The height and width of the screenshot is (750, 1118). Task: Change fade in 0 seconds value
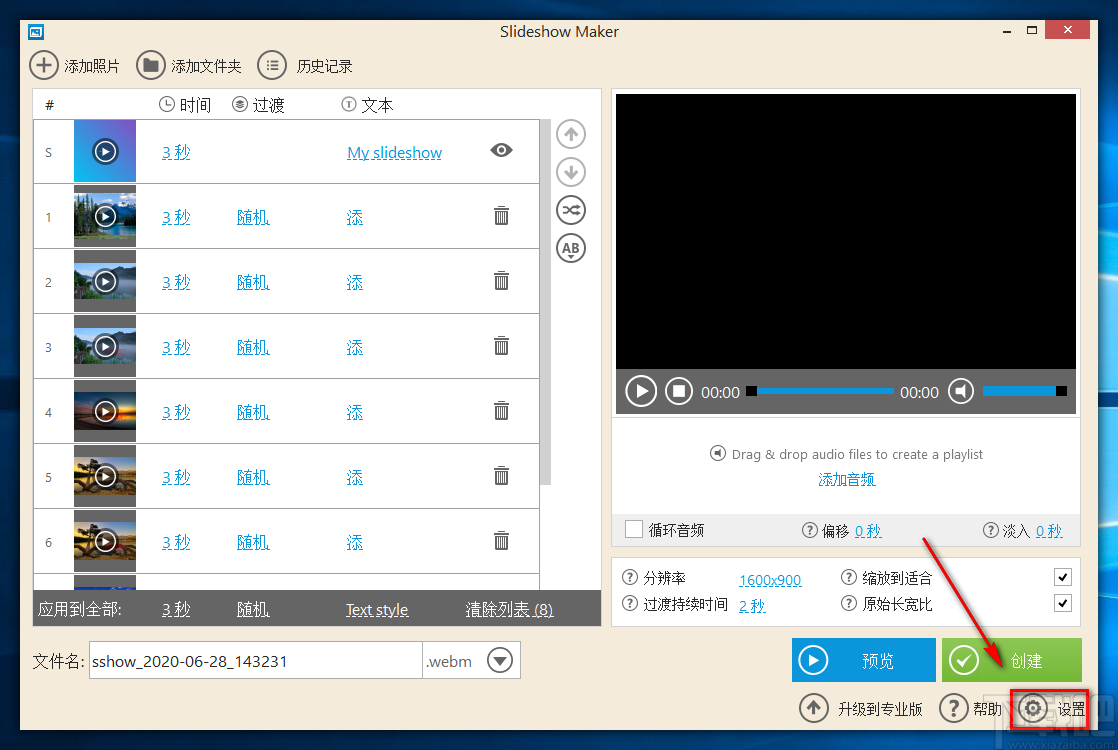click(x=1049, y=530)
